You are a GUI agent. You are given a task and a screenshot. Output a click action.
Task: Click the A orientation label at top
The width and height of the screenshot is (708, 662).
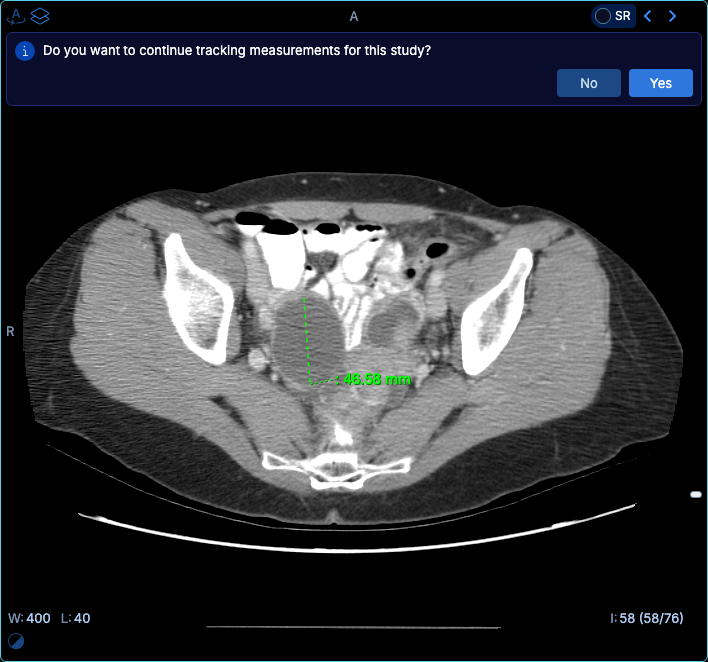354,17
